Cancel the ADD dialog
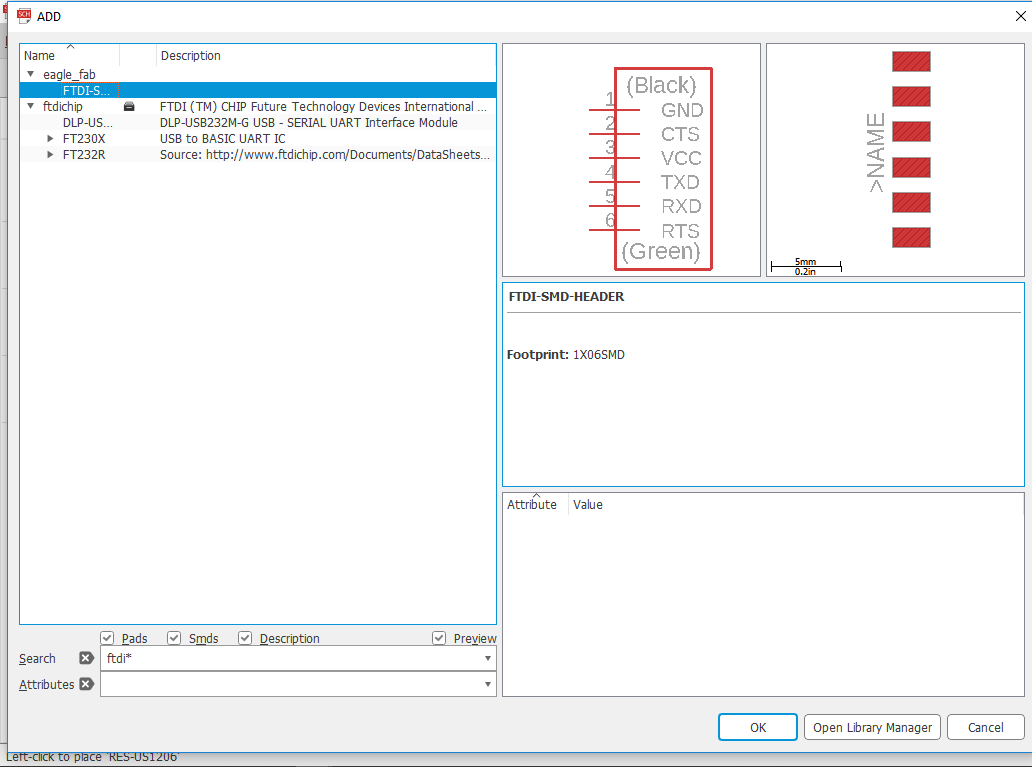1032x767 pixels. click(x=985, y=727)
